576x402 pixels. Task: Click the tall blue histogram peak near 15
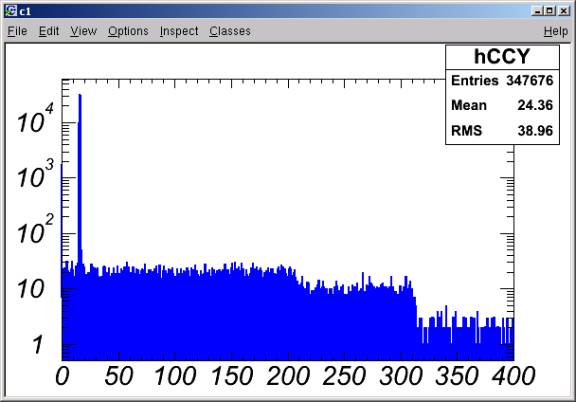click(x=80, y=176)
